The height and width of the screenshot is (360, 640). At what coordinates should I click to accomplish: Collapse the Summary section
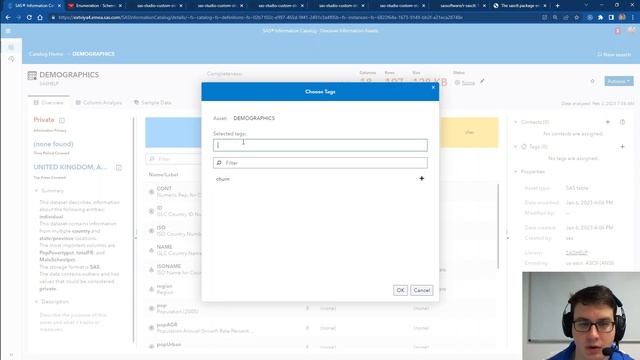tap(36, 191)
